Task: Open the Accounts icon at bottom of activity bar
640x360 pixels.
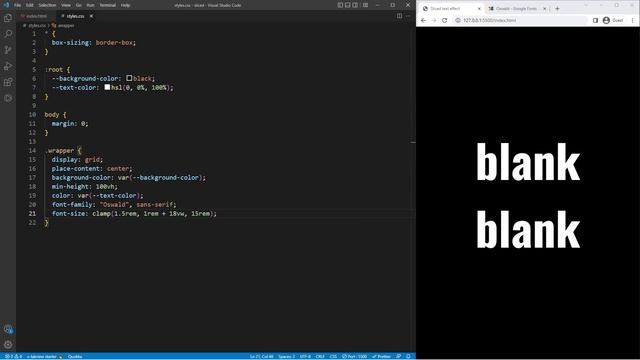Action: coord(8,329)
